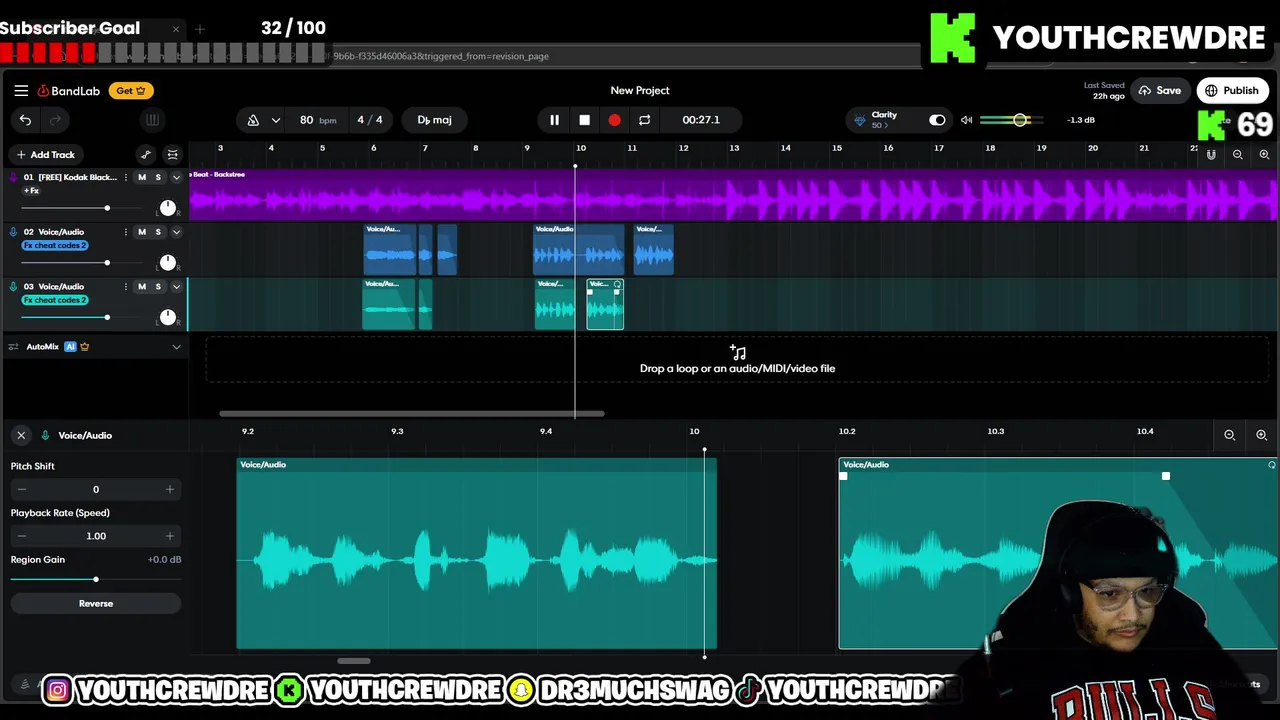Zoom in the main timeline

tap(1264, 155)
